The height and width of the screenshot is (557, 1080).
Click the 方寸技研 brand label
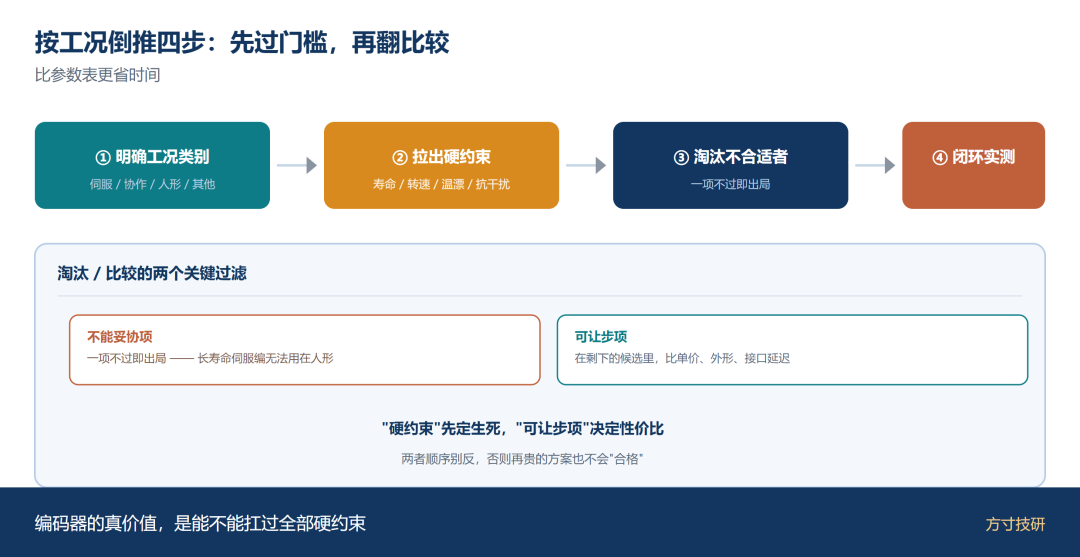1015,525
